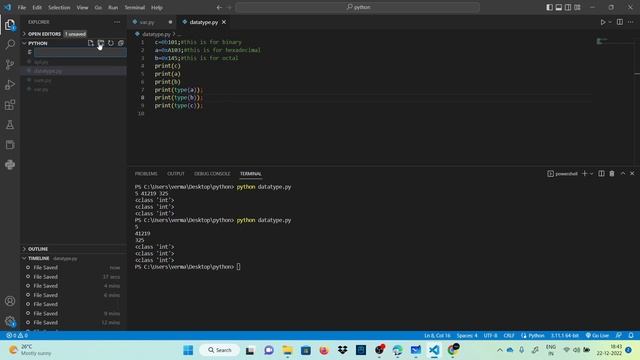The height and width of the screenshot is (360, 640).
Task: Open the Windows Start button
Action: pyautogui.click(x=188, y=350)
